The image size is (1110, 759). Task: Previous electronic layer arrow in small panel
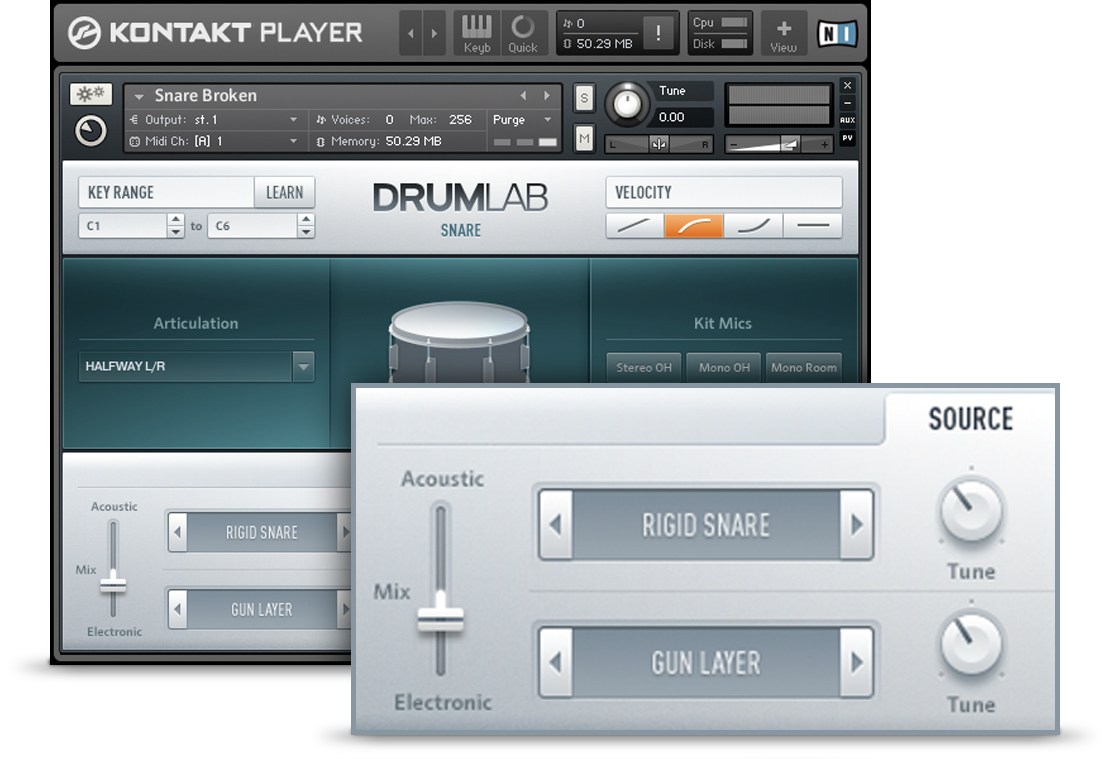178,609
